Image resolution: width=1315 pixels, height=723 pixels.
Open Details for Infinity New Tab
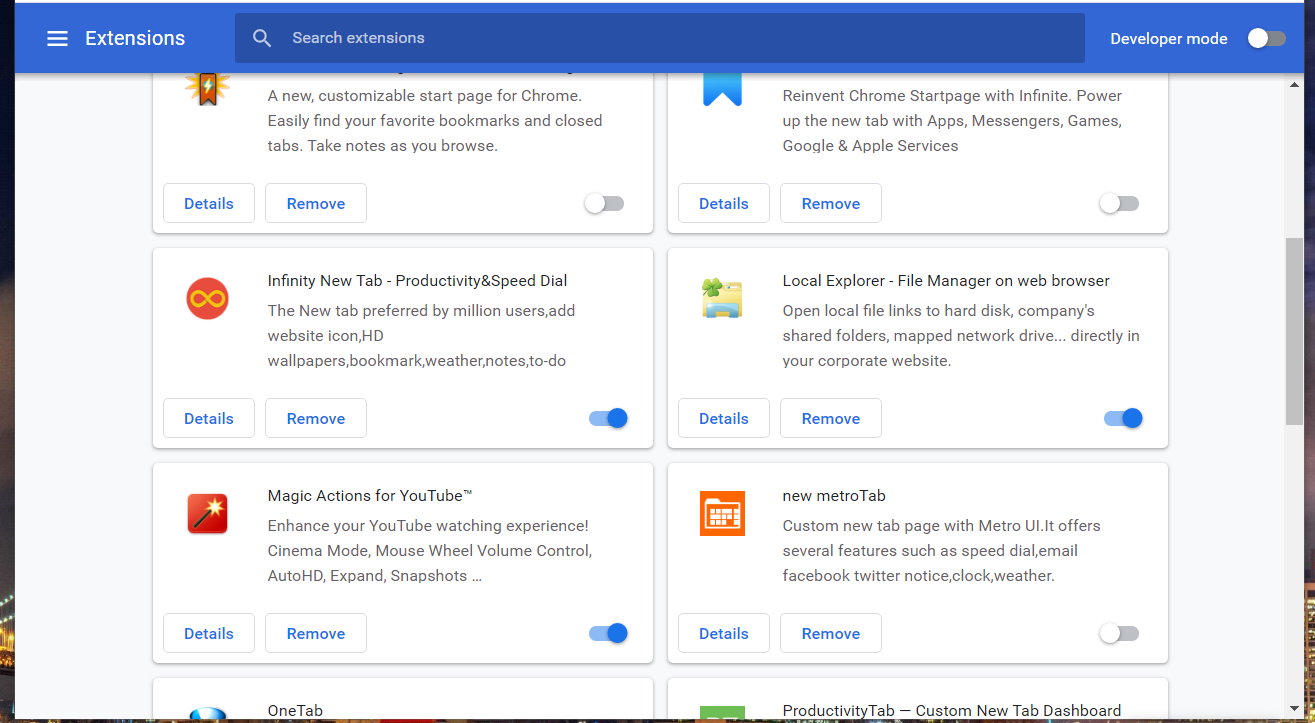pos(209,418)
